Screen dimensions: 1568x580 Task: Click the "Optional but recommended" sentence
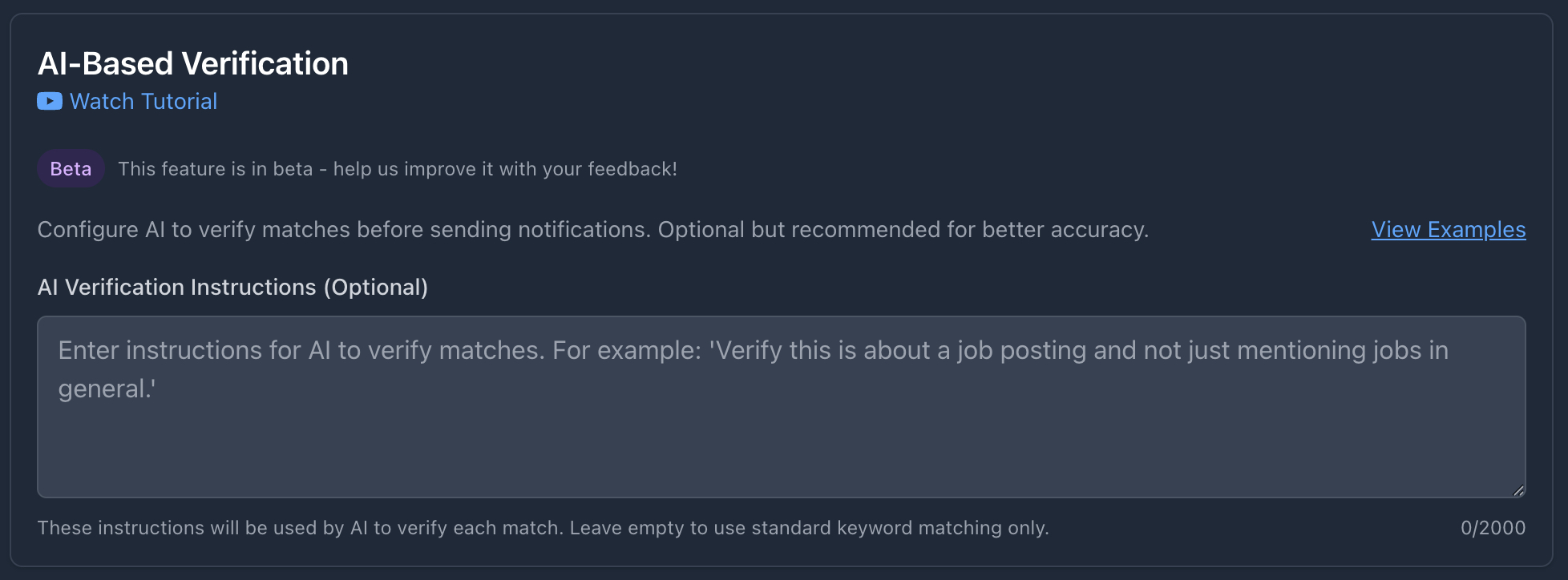click(903, 230)
